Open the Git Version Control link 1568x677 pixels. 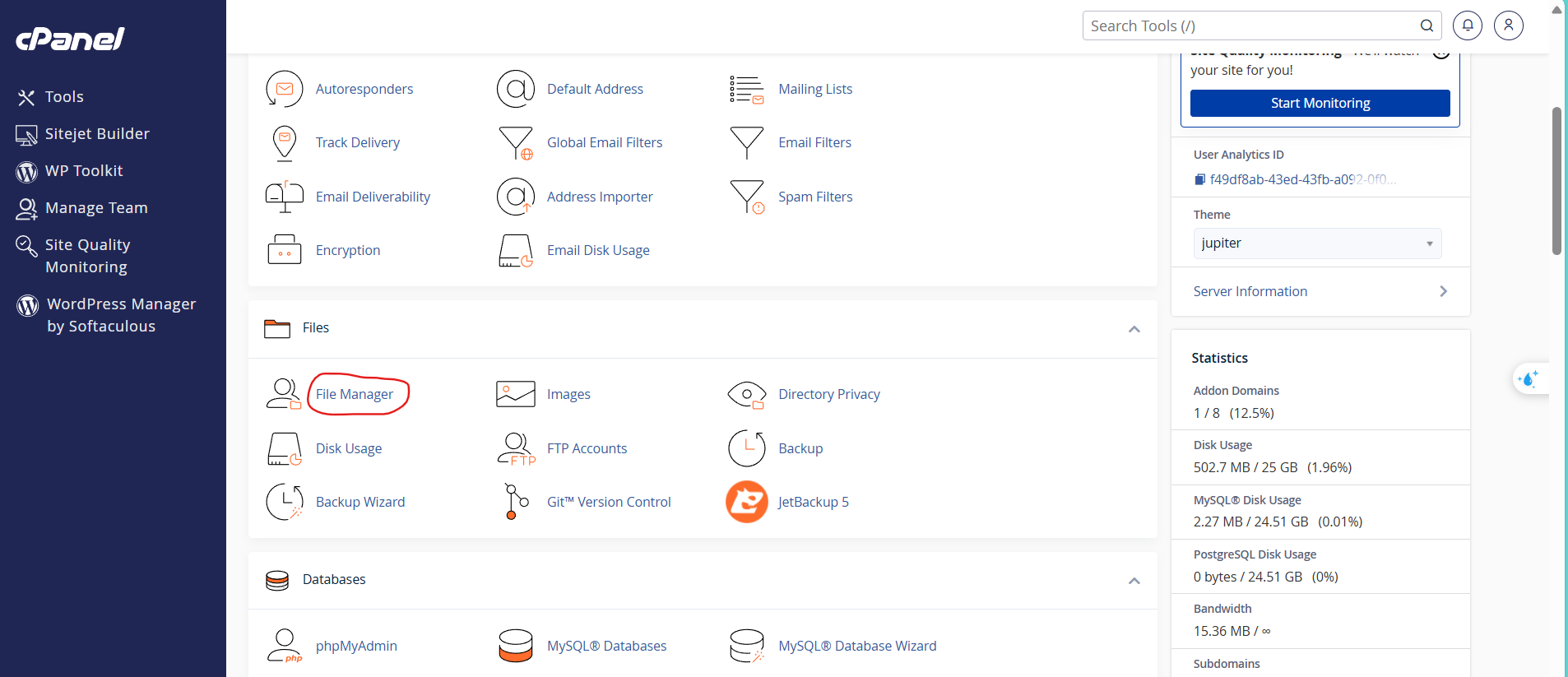click(x=609, y=502)
